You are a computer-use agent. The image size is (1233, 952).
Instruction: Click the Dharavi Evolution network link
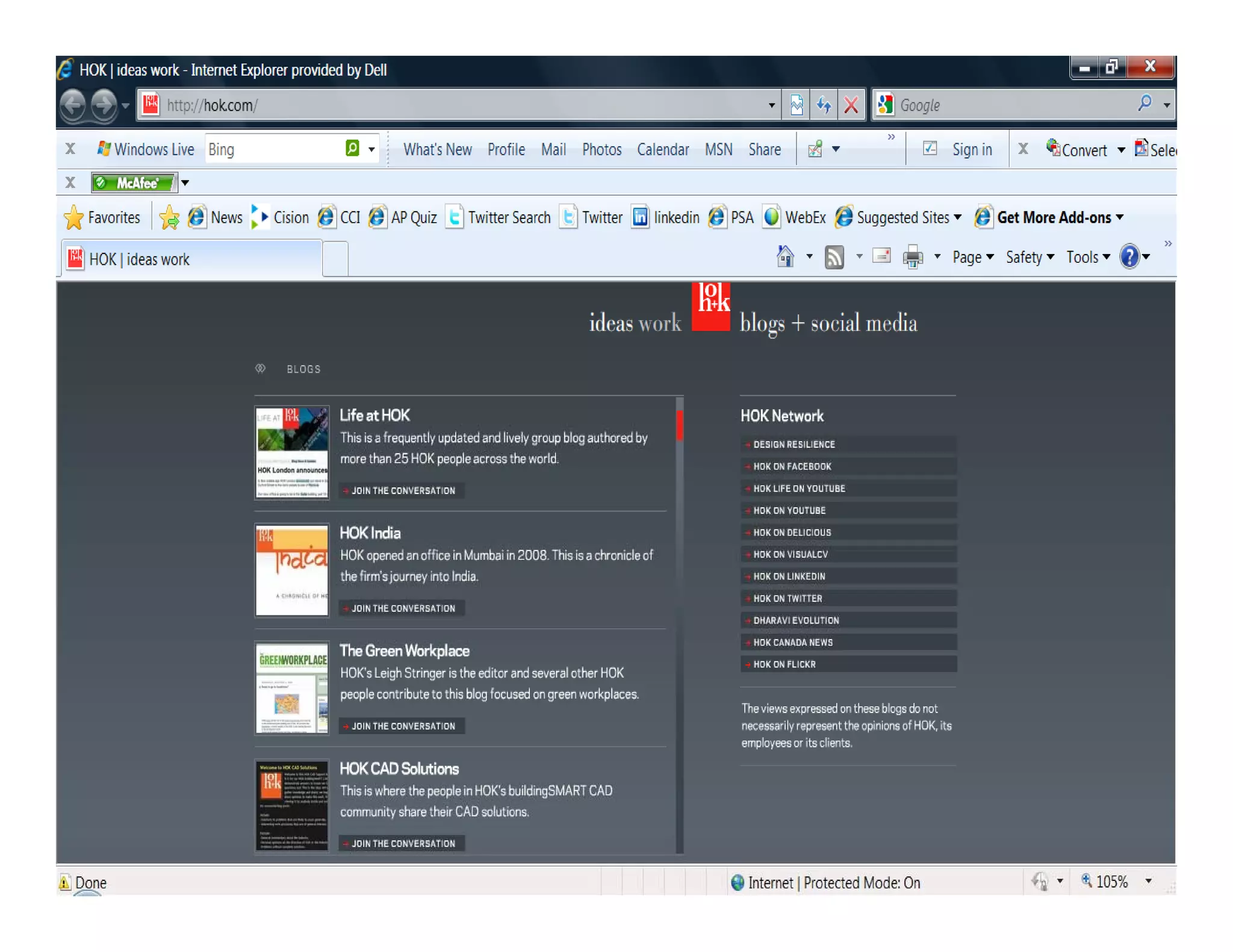(848, 620)
